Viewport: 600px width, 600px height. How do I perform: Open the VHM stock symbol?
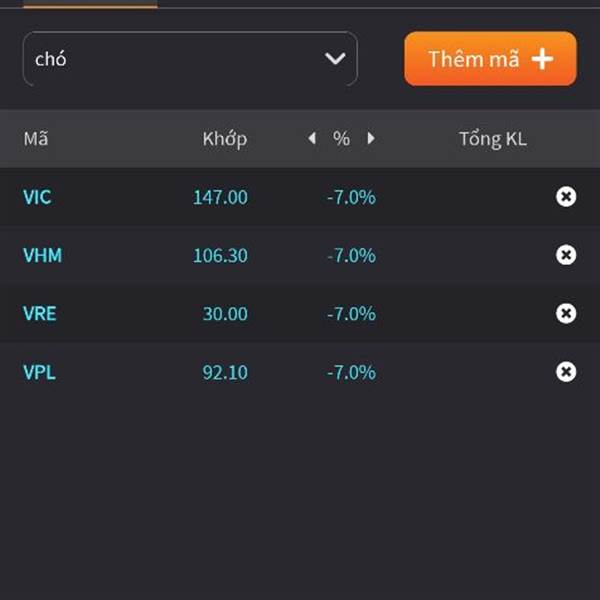click(x=42, y=255)
